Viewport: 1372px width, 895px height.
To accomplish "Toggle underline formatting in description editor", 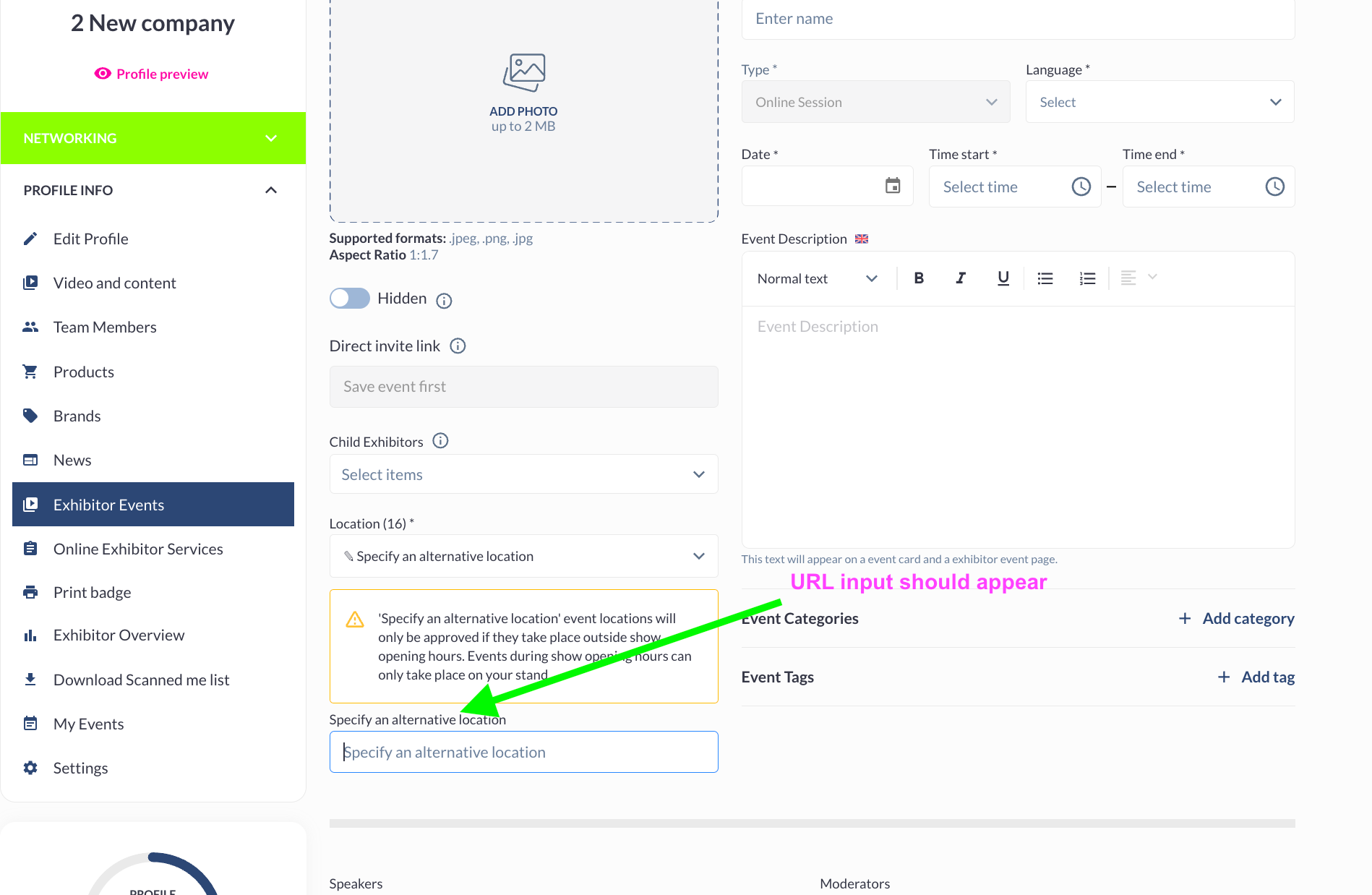I will coord(1003,278).
